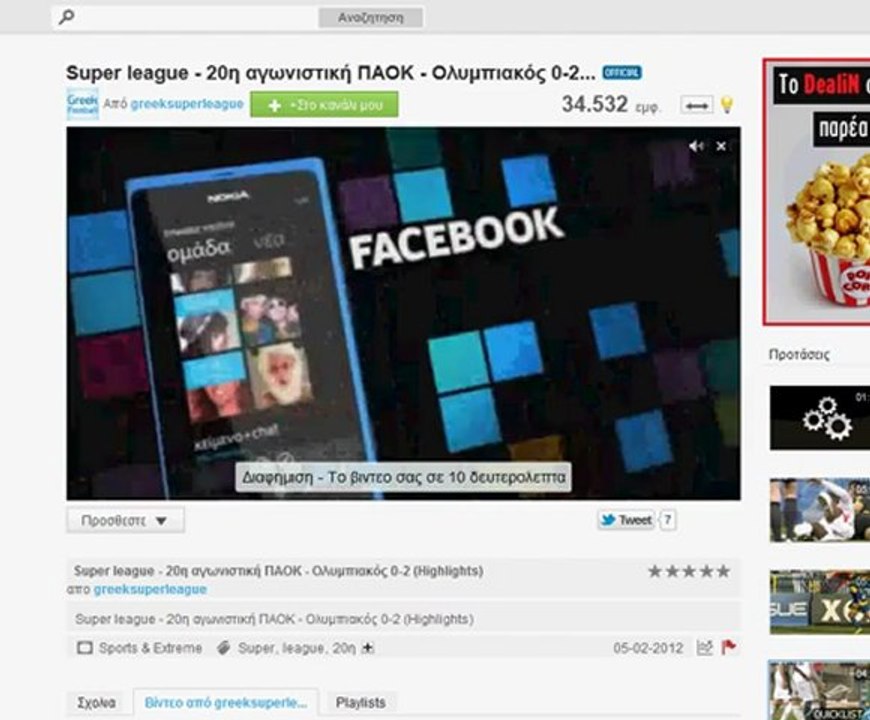Open the suggested video labeled QUICKLIST
Viewport: 870px width, 720px height.
coord(820,691)
